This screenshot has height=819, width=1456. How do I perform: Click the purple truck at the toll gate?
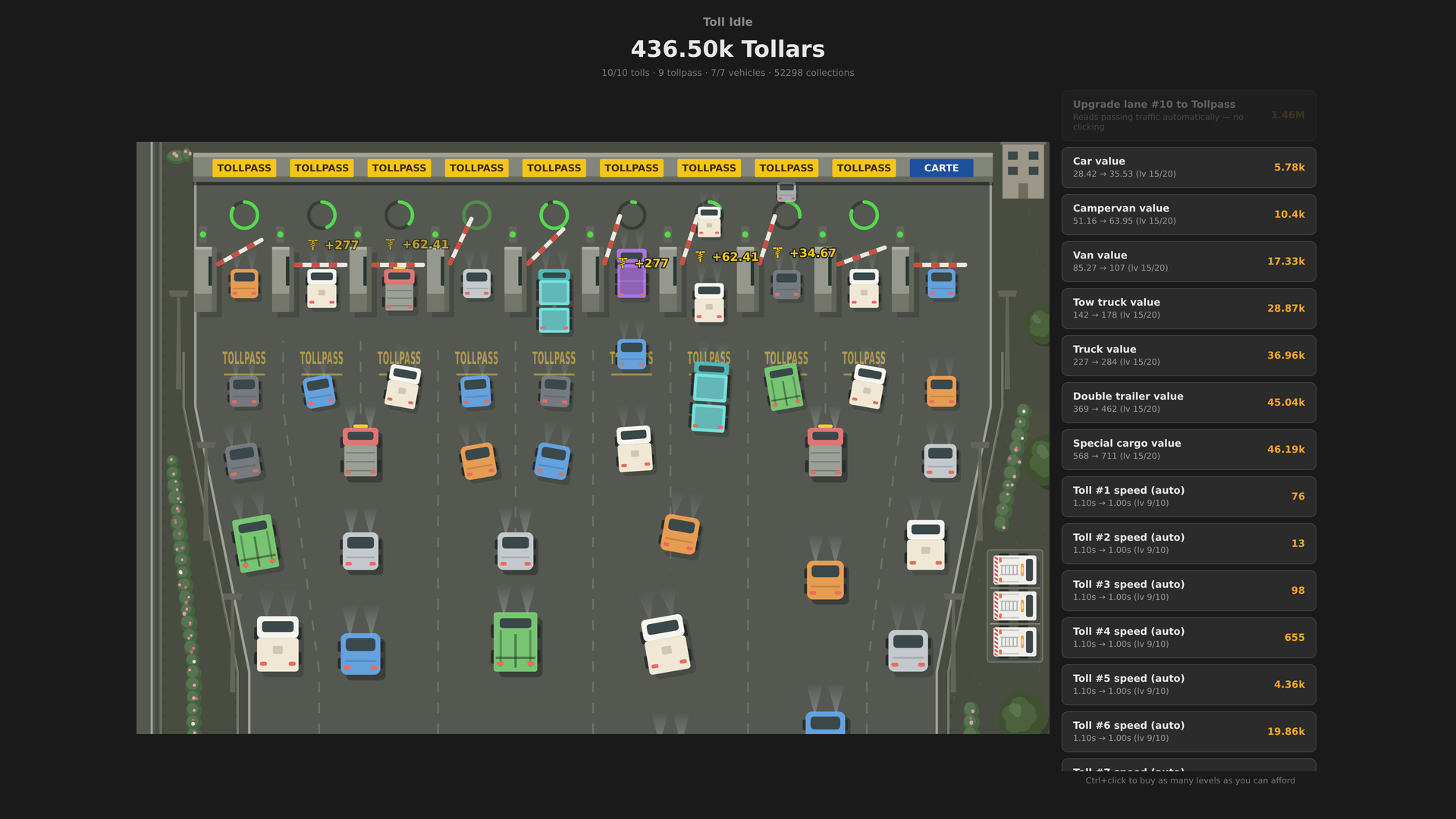(631, 273)
